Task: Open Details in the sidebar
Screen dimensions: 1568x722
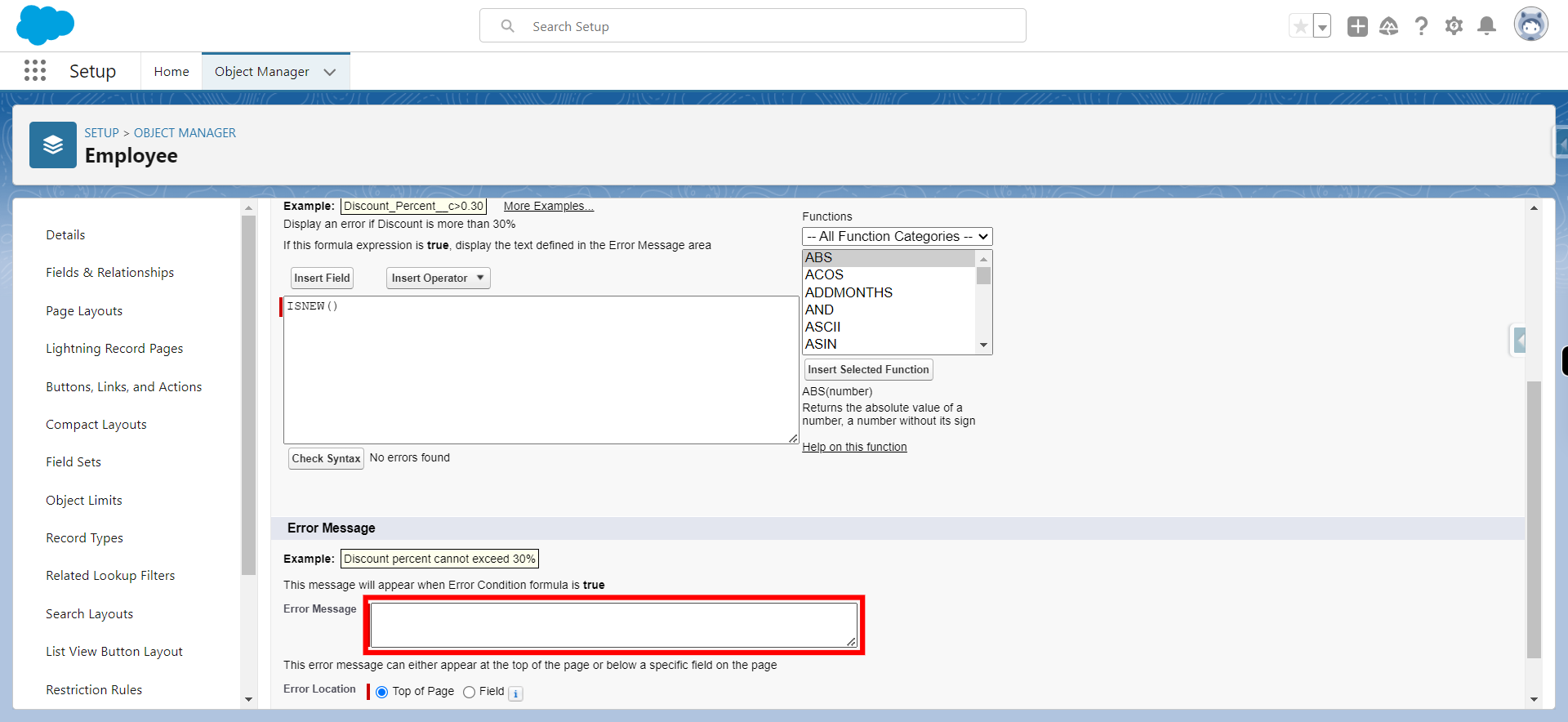Action: [x=65, y=234]
